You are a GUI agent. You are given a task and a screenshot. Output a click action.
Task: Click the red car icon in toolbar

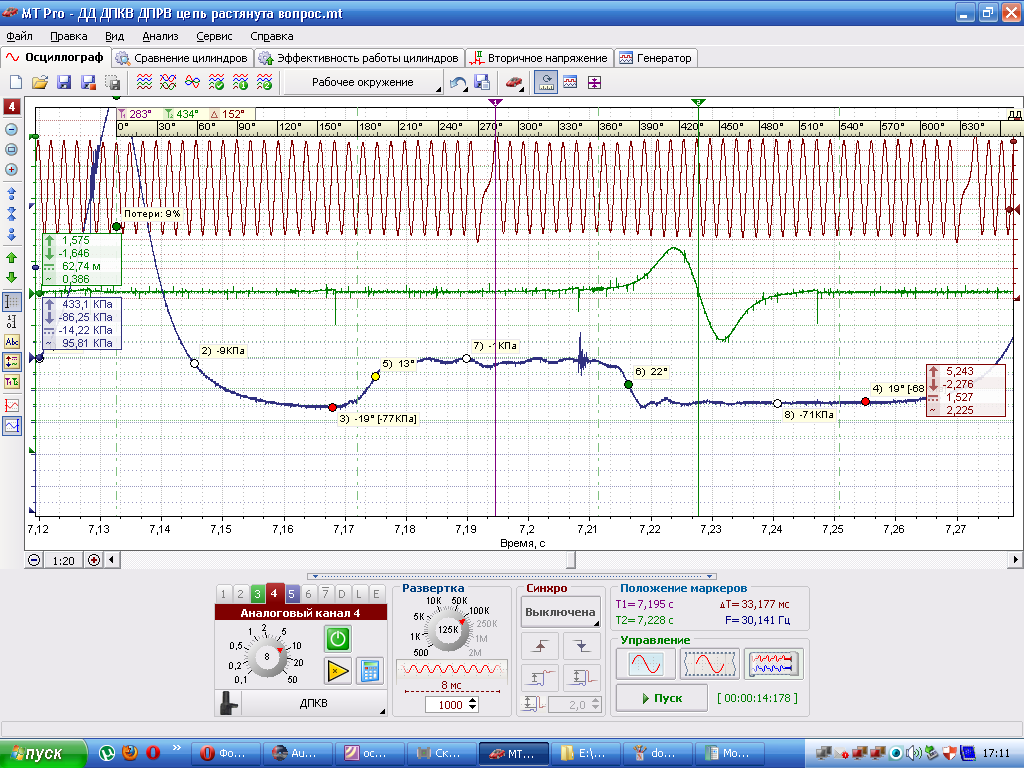[x=514, y=83]
